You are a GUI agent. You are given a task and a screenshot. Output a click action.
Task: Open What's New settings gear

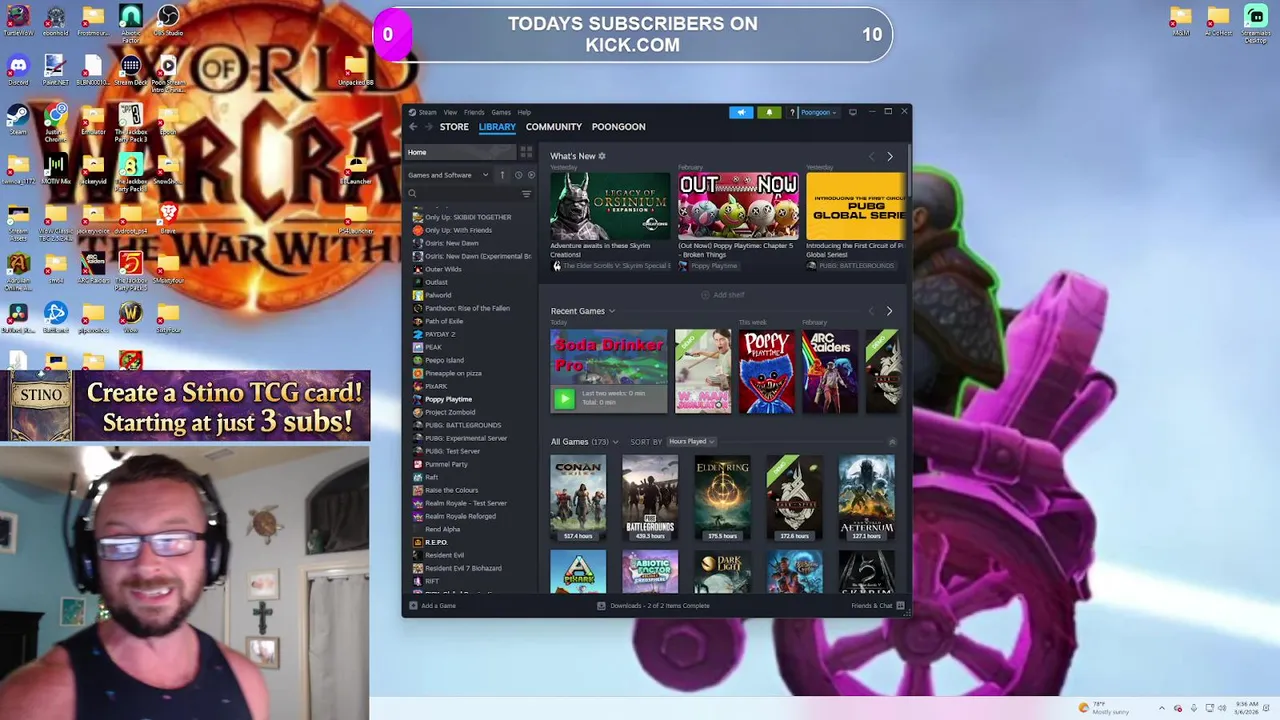click(x=601, y=156)
